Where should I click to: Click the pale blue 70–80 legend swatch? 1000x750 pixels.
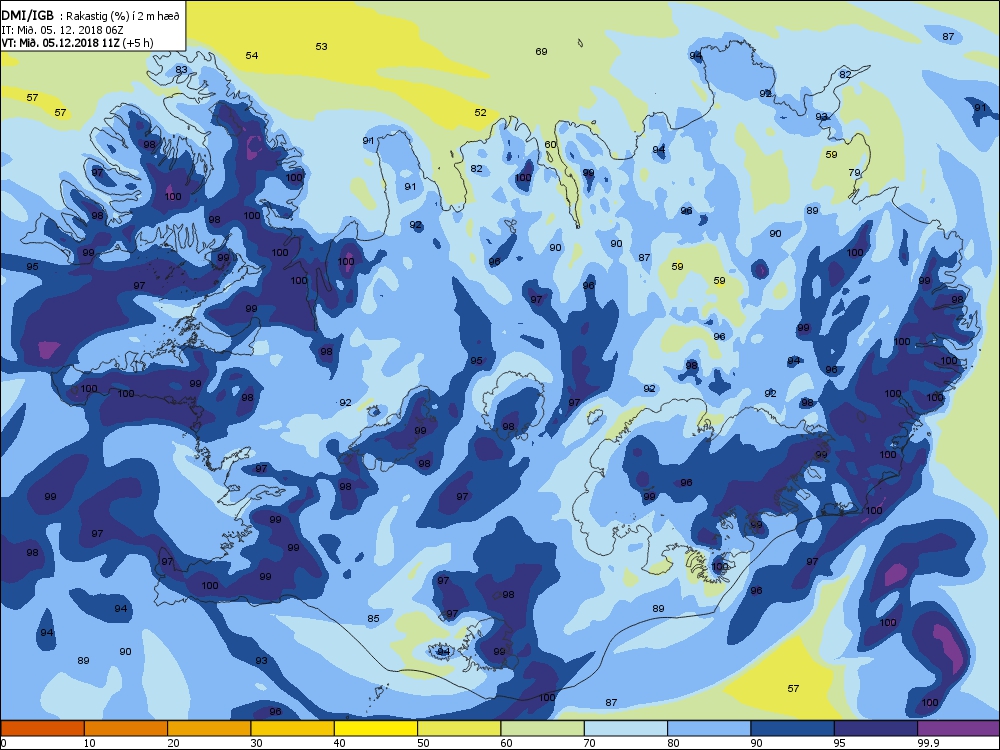(x=626, y=728)
